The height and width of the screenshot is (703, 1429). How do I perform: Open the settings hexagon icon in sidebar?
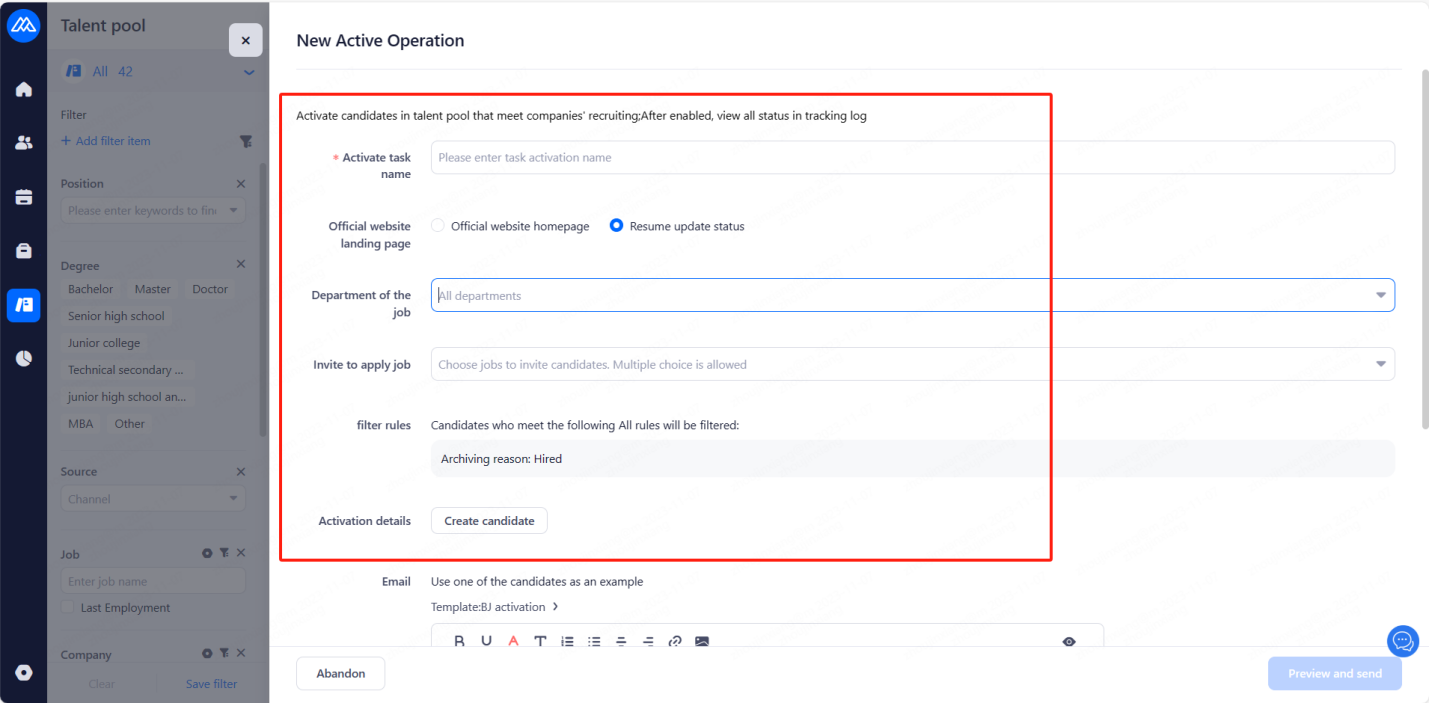coord(24,673)
